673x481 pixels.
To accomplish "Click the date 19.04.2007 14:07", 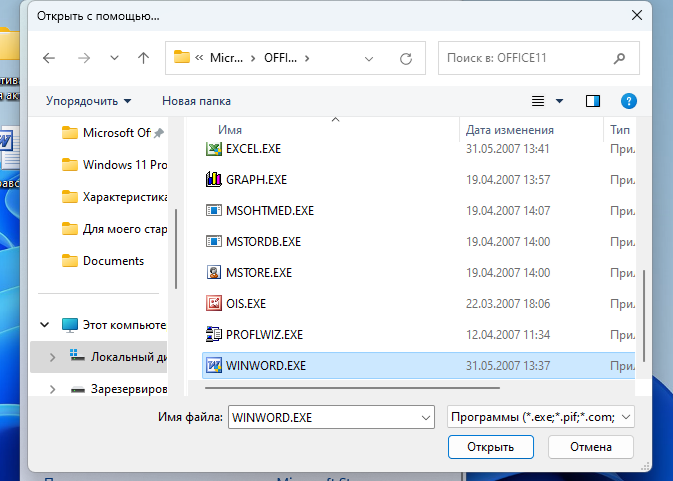I will (508, 211).
